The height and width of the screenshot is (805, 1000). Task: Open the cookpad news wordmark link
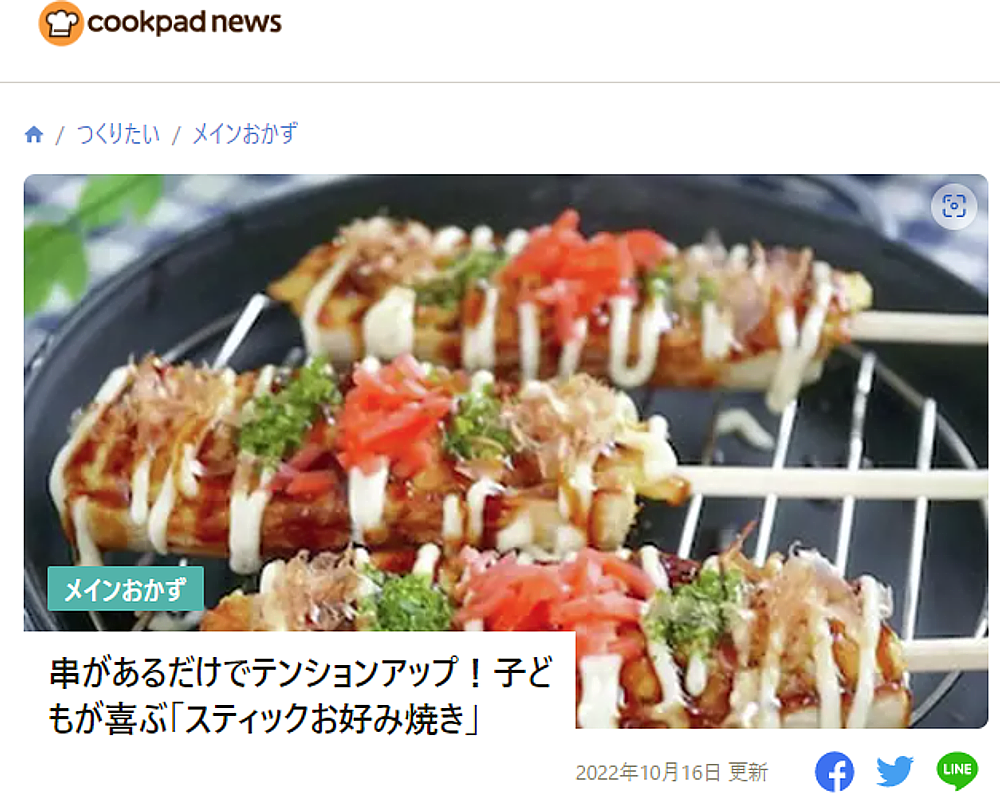pos(184,22)
